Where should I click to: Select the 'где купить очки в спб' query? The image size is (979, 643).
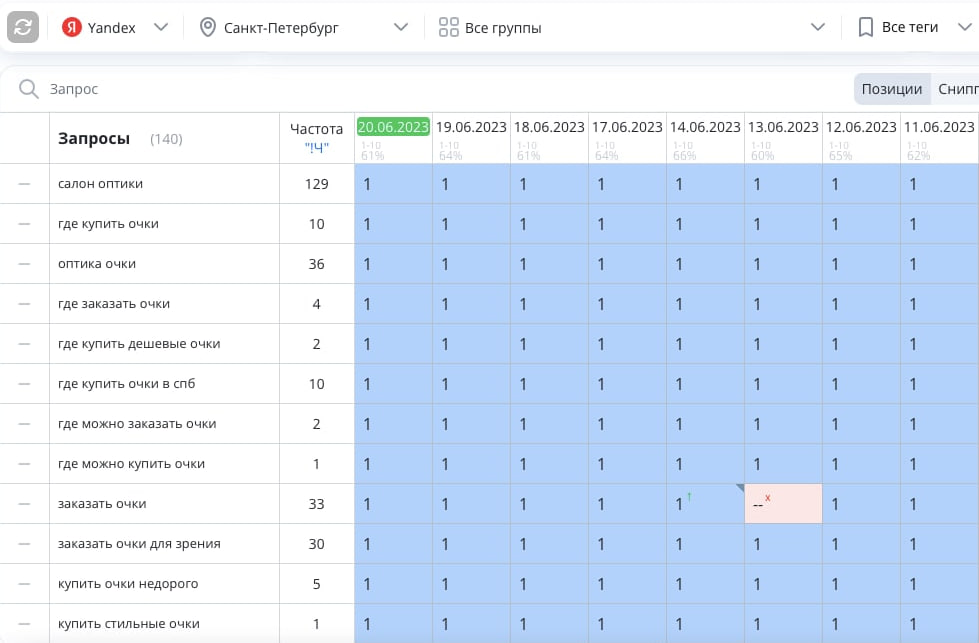point(127,383)
